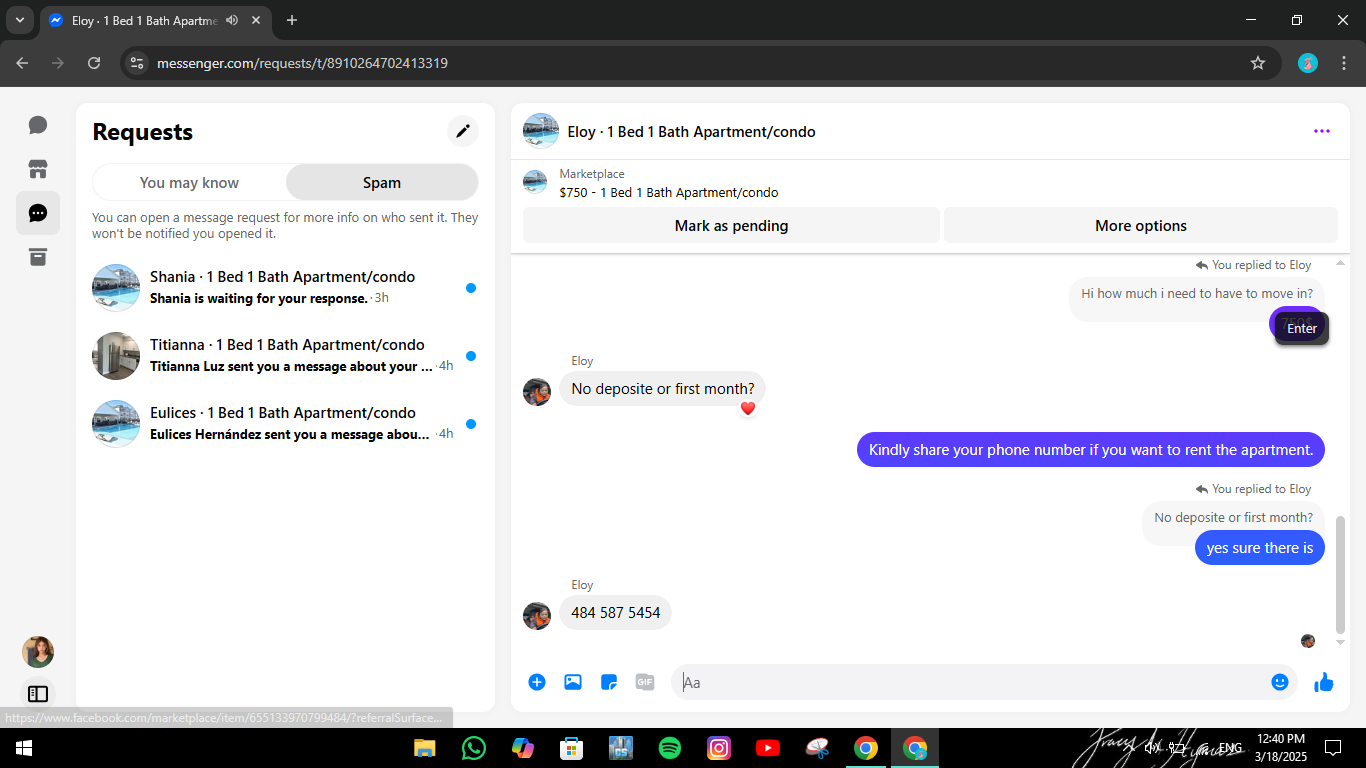Reload the page in Chrome

click(94, 63)
